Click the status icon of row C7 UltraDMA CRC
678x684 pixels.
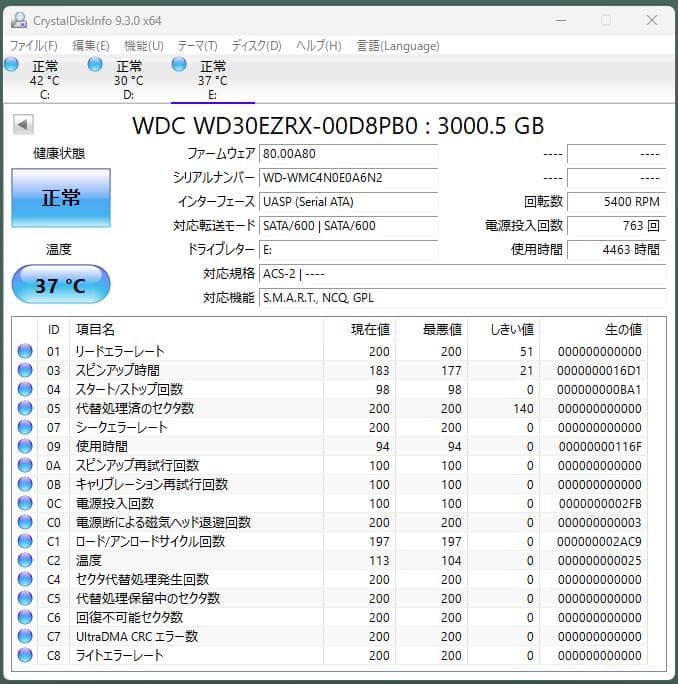(x=25, y=636)
